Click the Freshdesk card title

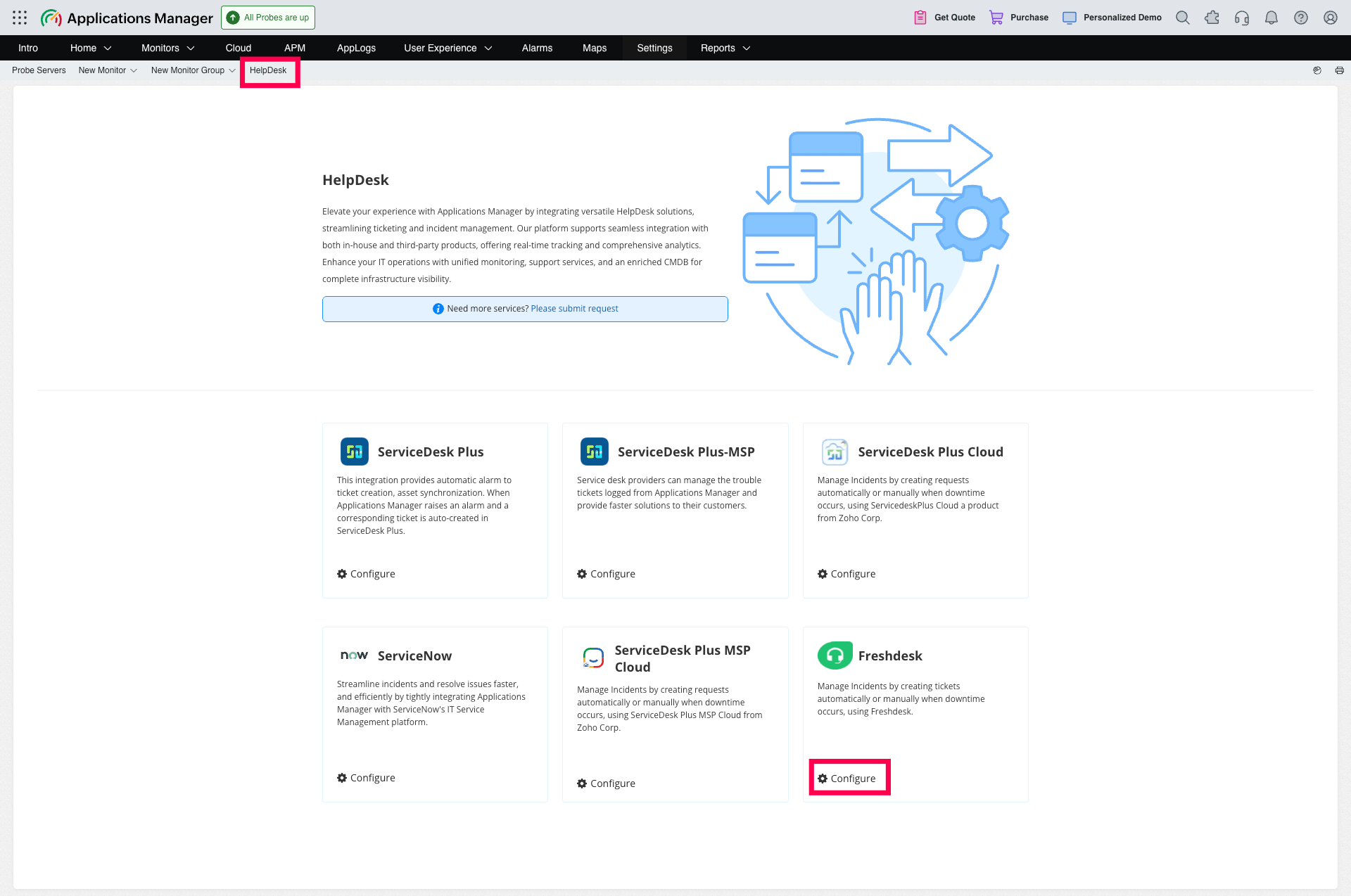coord(889,656)
